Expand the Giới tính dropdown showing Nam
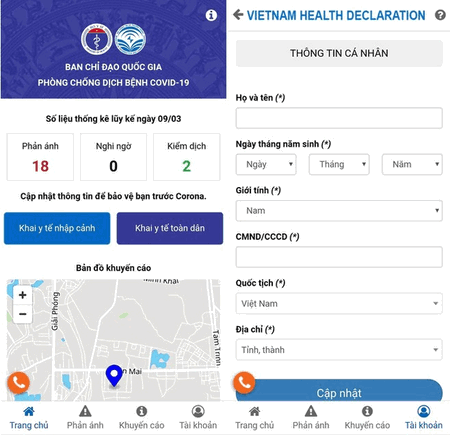The image size is (450, 435). click(339, 211)
